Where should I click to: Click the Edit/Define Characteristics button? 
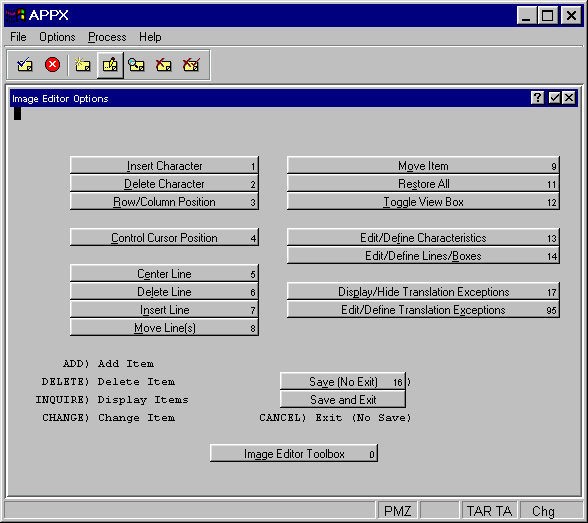click(x=423, y=237)
